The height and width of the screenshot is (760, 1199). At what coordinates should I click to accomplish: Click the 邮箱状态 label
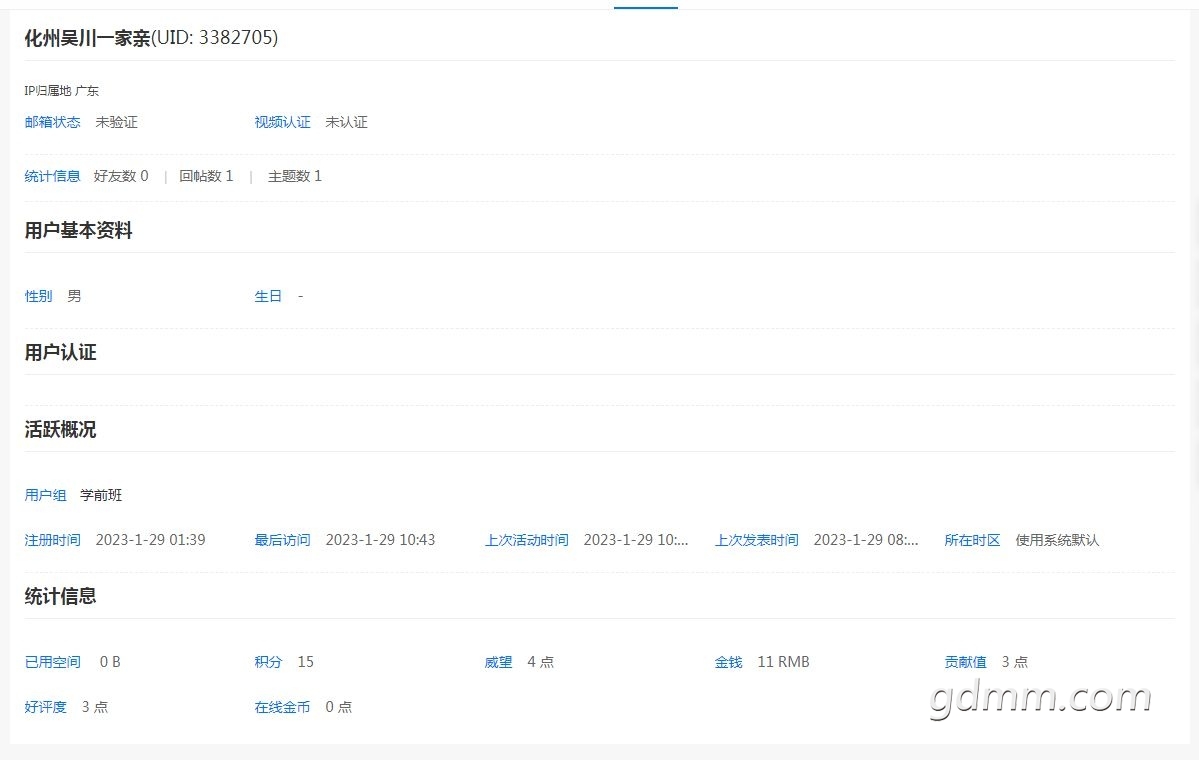point(52,122)
